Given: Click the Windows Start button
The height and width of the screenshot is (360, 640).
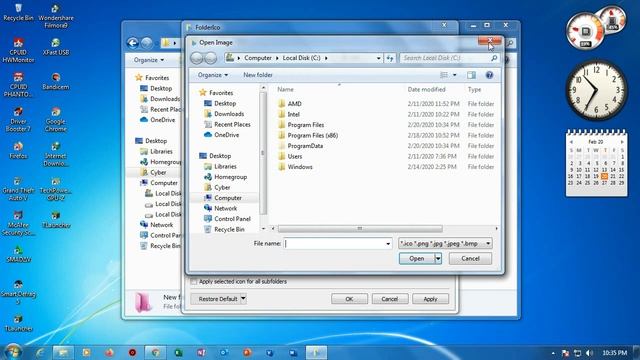Looking at the screenshot, I should (13, 352).
